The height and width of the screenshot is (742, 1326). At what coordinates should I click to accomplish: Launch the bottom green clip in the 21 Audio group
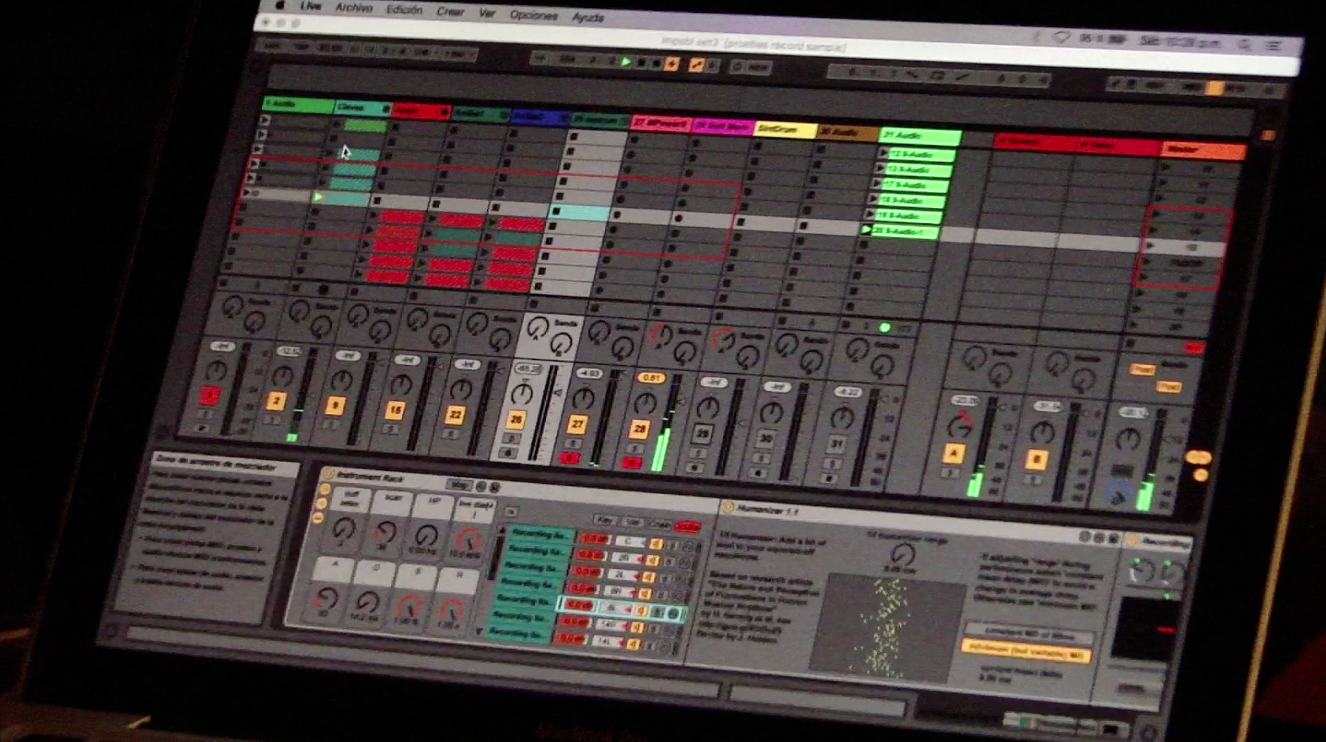pos(867,230)
